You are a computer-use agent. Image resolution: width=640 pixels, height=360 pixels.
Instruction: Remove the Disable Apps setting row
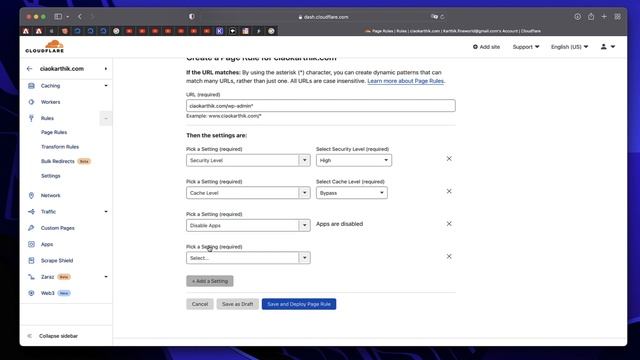coord(449,224)
